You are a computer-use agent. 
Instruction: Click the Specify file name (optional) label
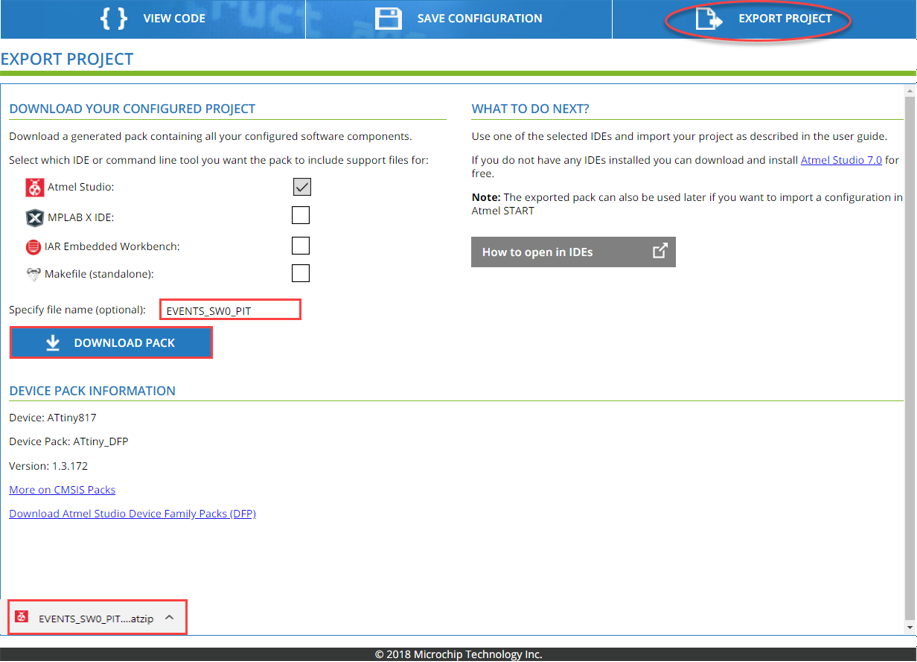pyautogui.click(x=77, y=309)
